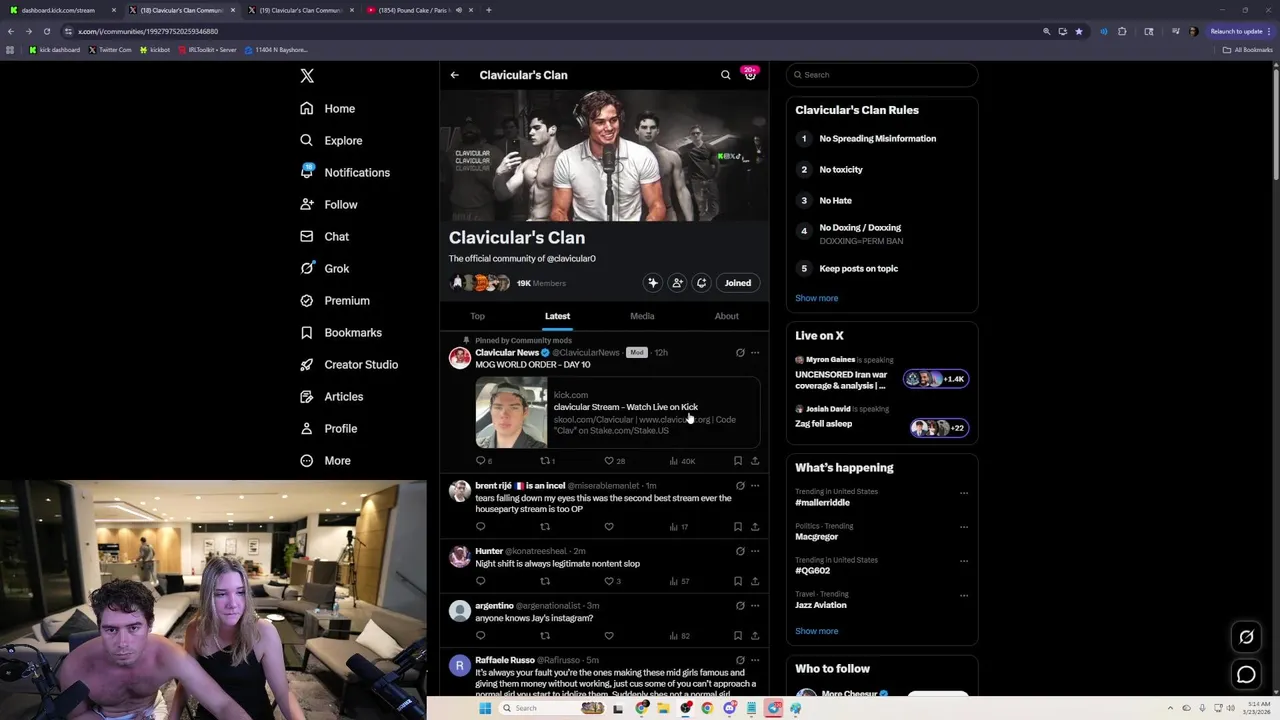Open more options for Jazz Aviation trend
1280x720 pixels.
(964, 595)
